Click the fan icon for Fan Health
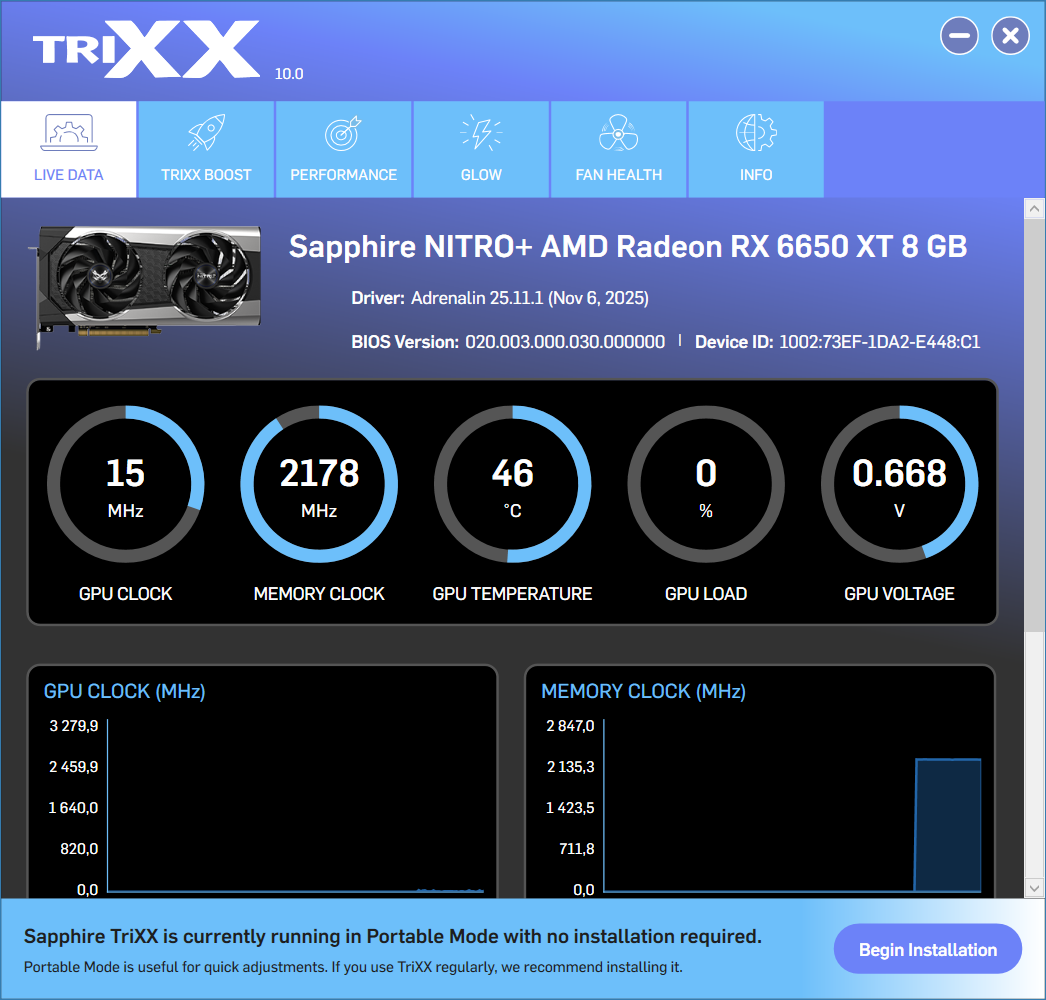Viewport: 1046px width, 1000px height. click(618, 132)
